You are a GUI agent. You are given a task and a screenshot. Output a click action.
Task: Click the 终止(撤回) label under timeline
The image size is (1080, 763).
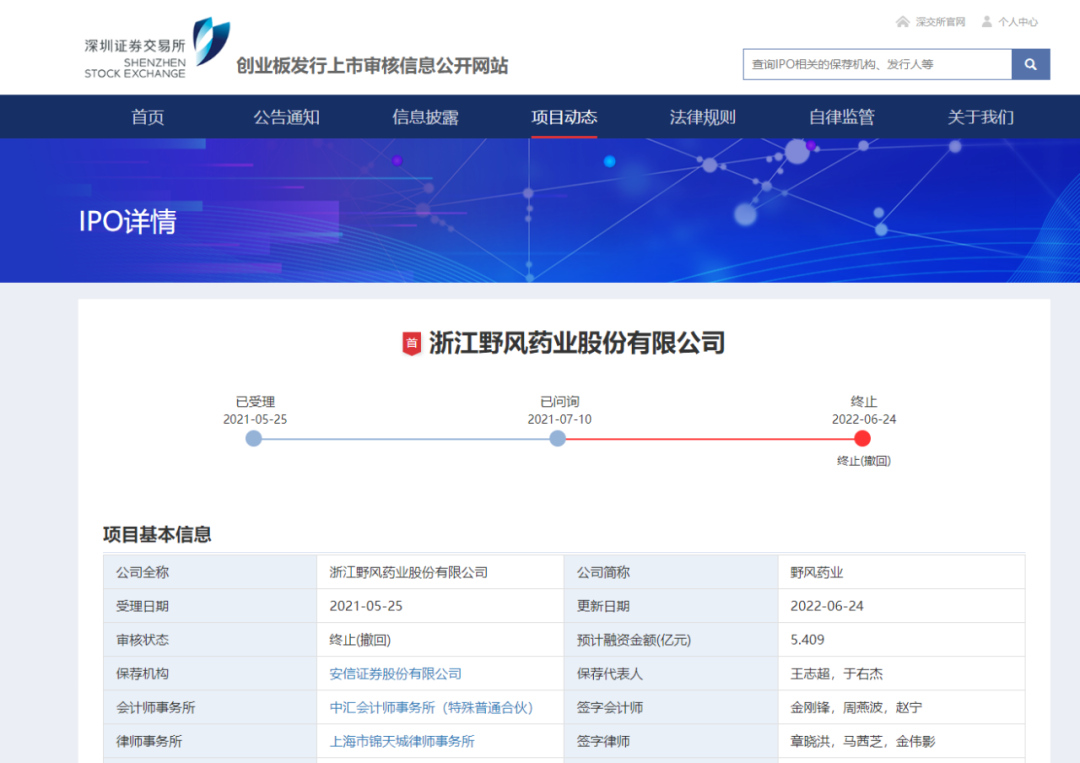pyautogui.click(x=864, y=461)
